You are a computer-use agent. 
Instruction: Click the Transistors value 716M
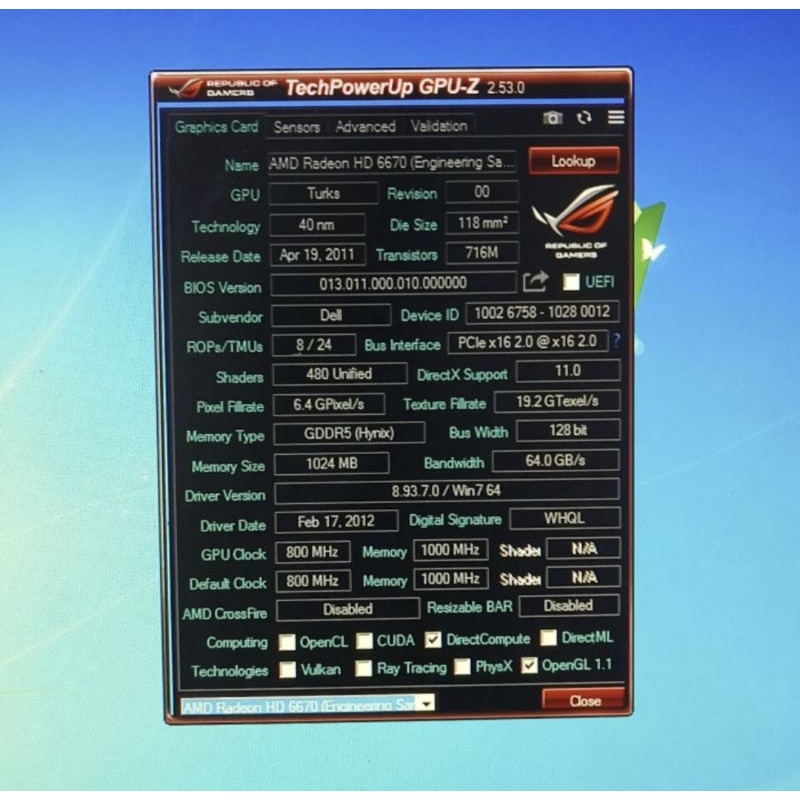coord(482,253)
